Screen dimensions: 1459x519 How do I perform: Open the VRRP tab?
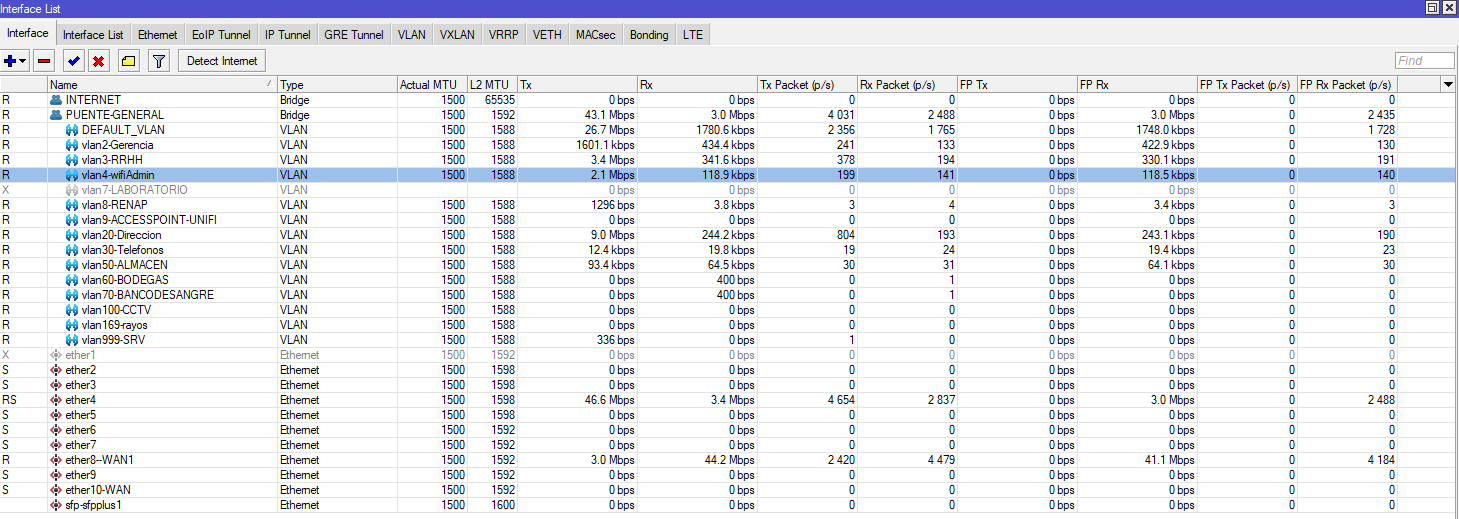(x=504, y=35)
